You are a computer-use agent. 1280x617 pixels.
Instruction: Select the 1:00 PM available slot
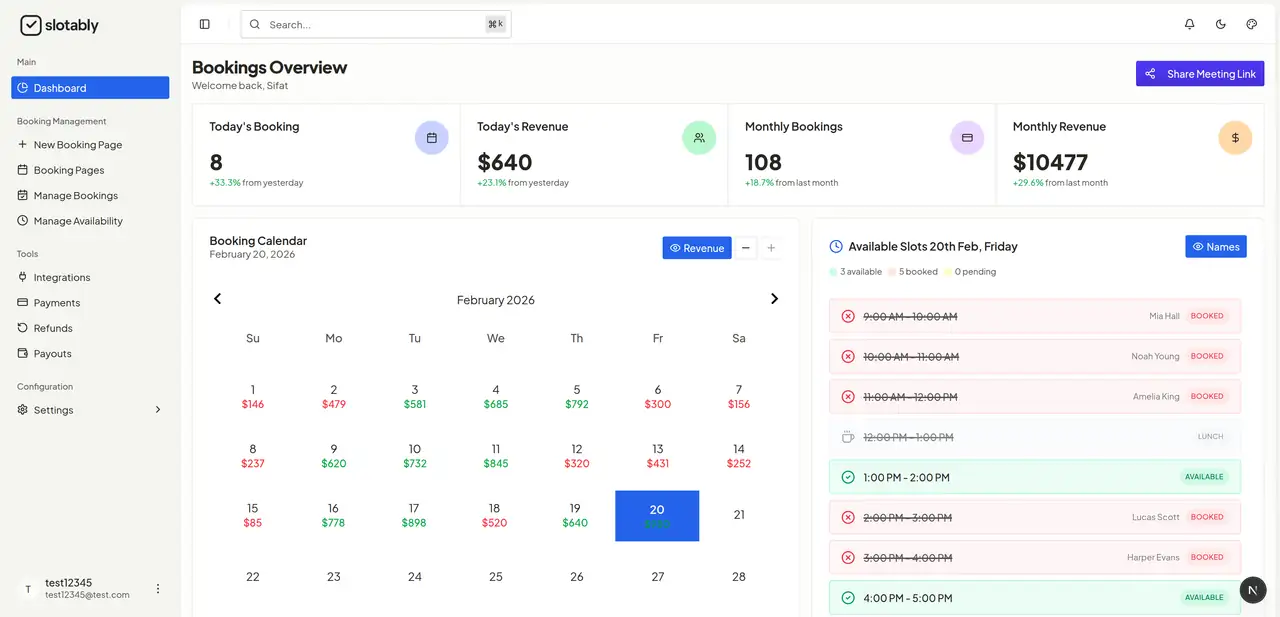pyautogui.click(x=1034, y=477)
